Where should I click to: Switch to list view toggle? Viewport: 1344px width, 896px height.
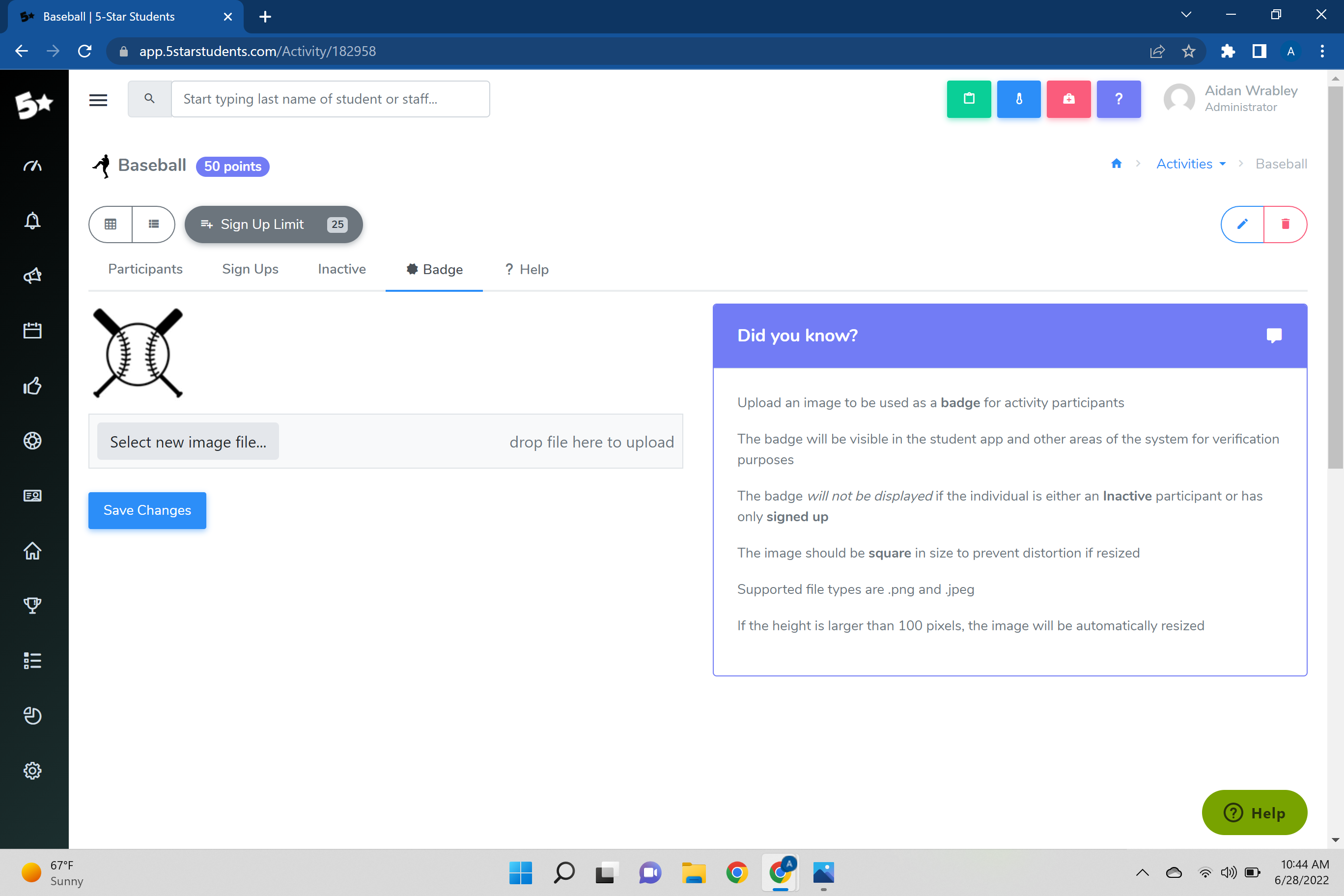click(x=153, y=224)
